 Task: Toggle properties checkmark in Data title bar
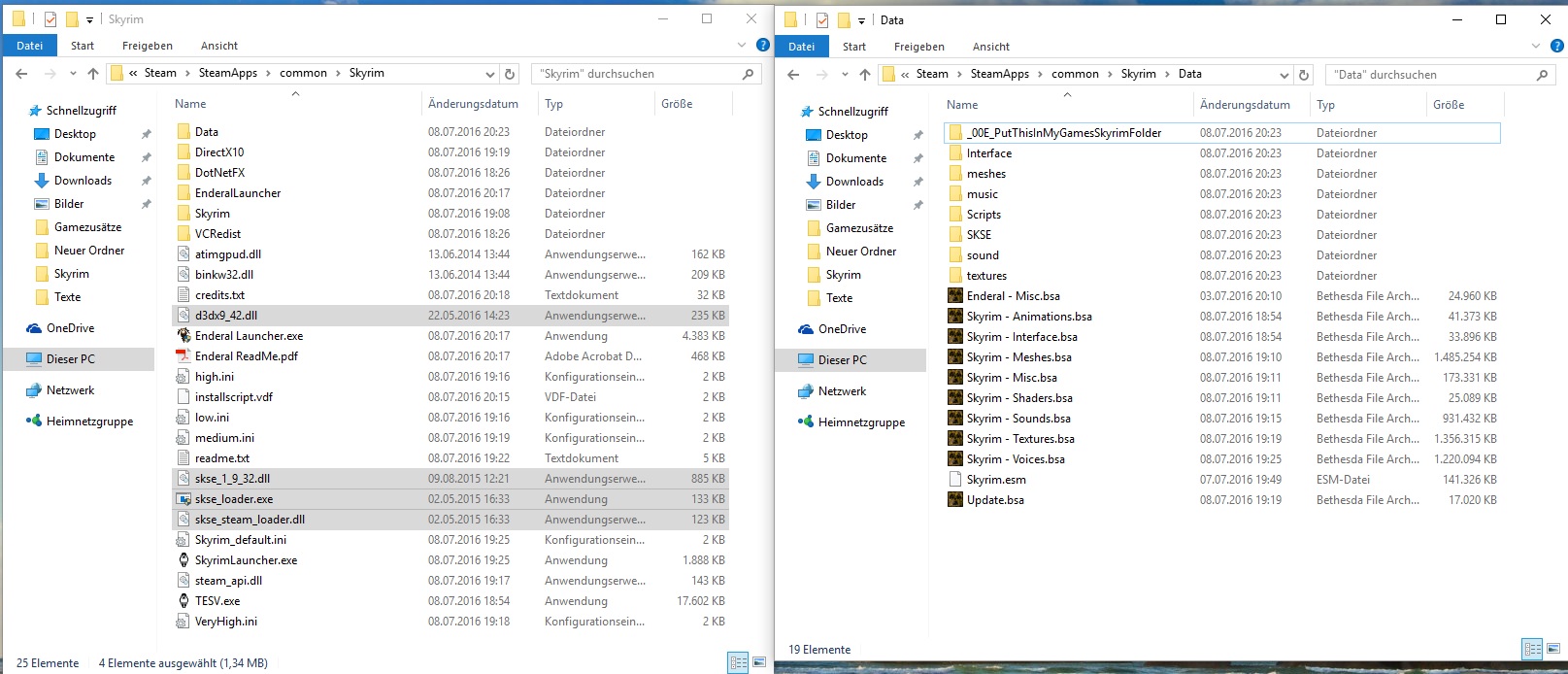point(821,19)
